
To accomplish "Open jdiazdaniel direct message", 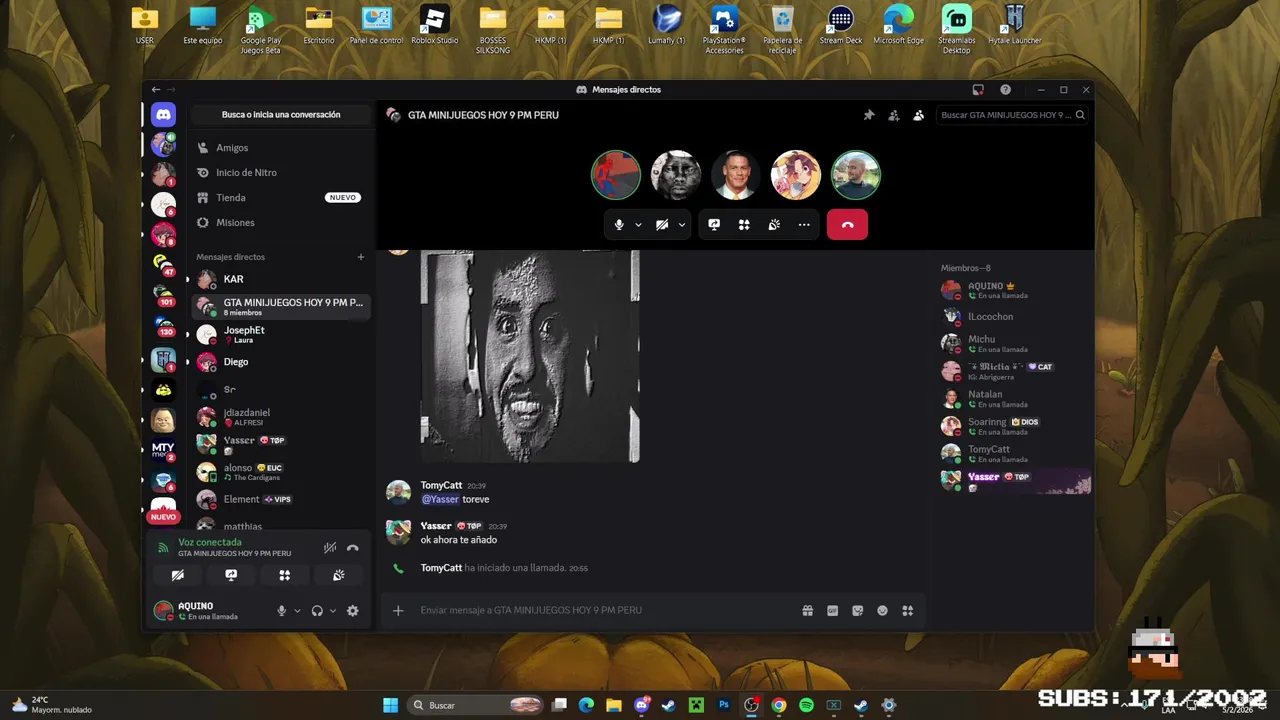I will pyautogui.click(x=279, y=417).
